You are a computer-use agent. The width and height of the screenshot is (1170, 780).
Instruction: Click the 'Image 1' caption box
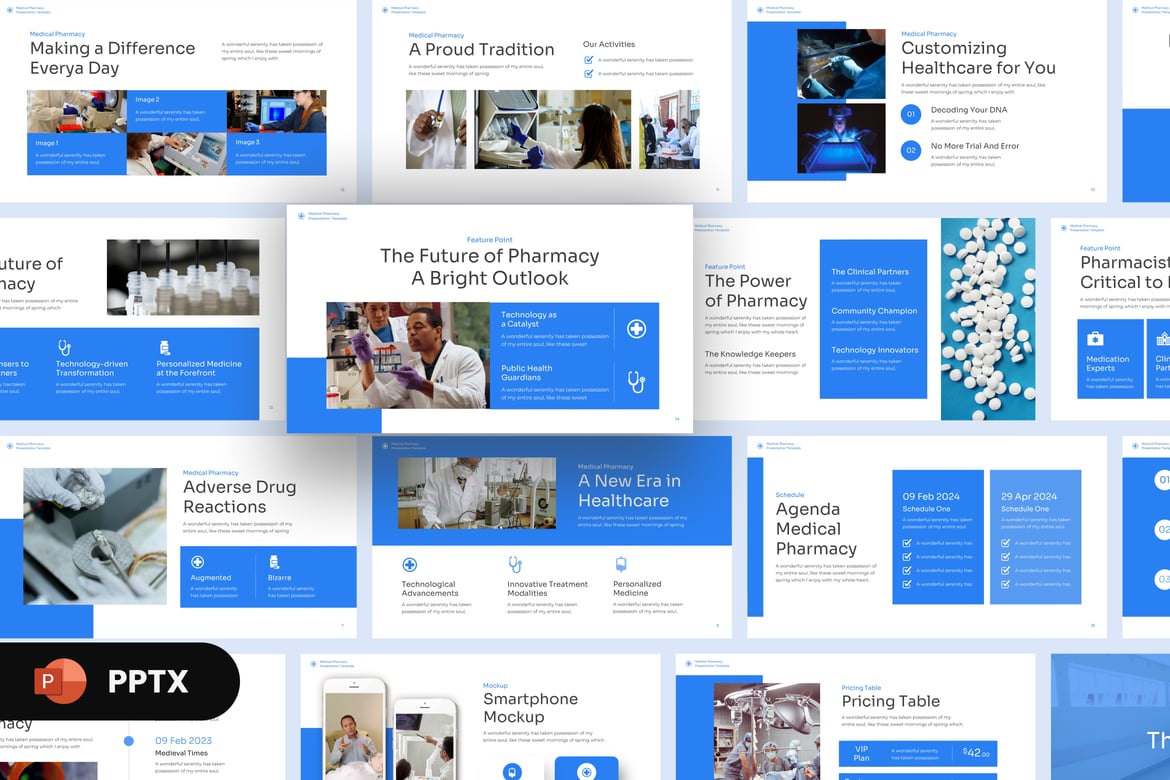click(x=77, y=154)
